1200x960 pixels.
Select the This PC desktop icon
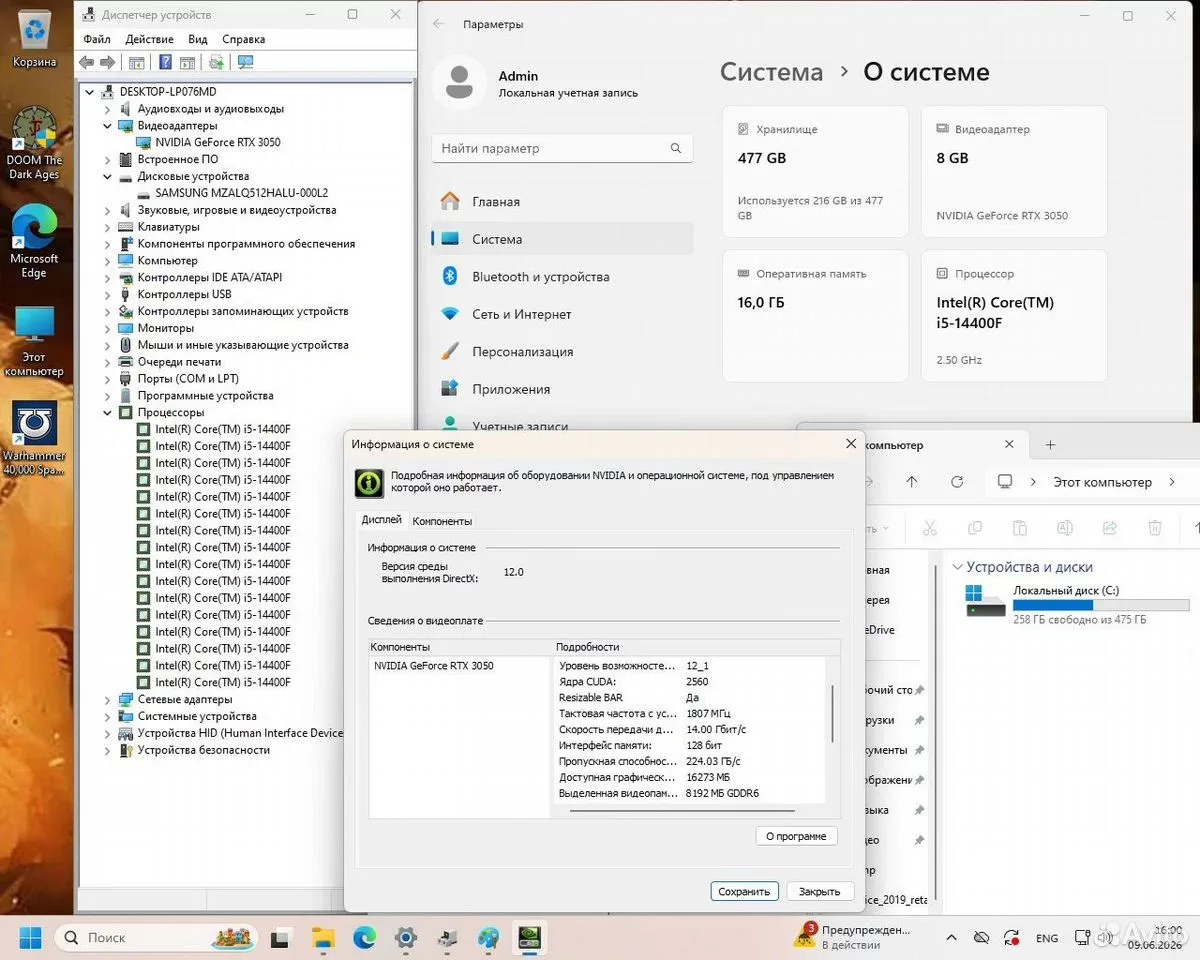tap(34, 341)
